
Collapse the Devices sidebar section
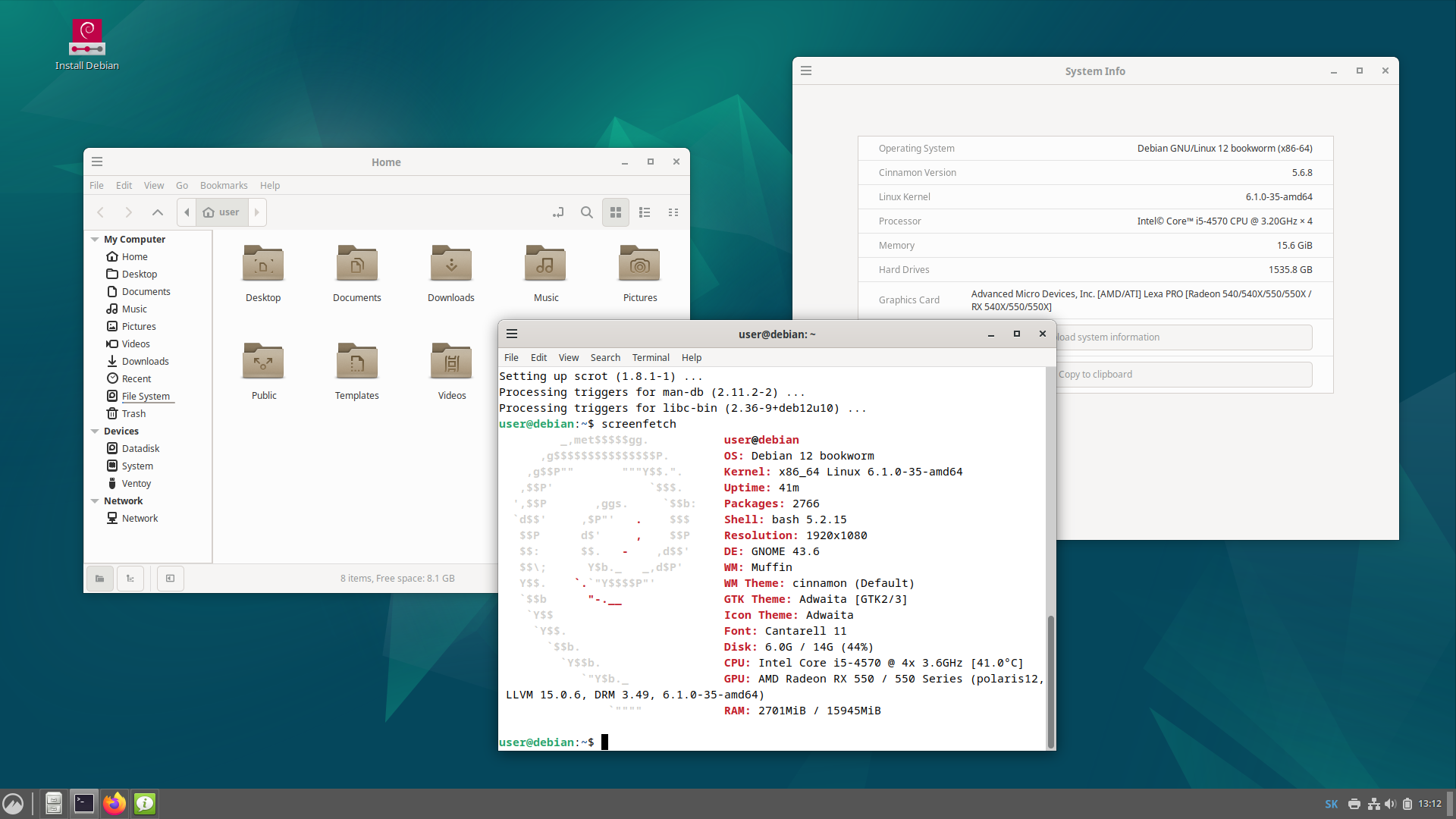tap(95, 431)
